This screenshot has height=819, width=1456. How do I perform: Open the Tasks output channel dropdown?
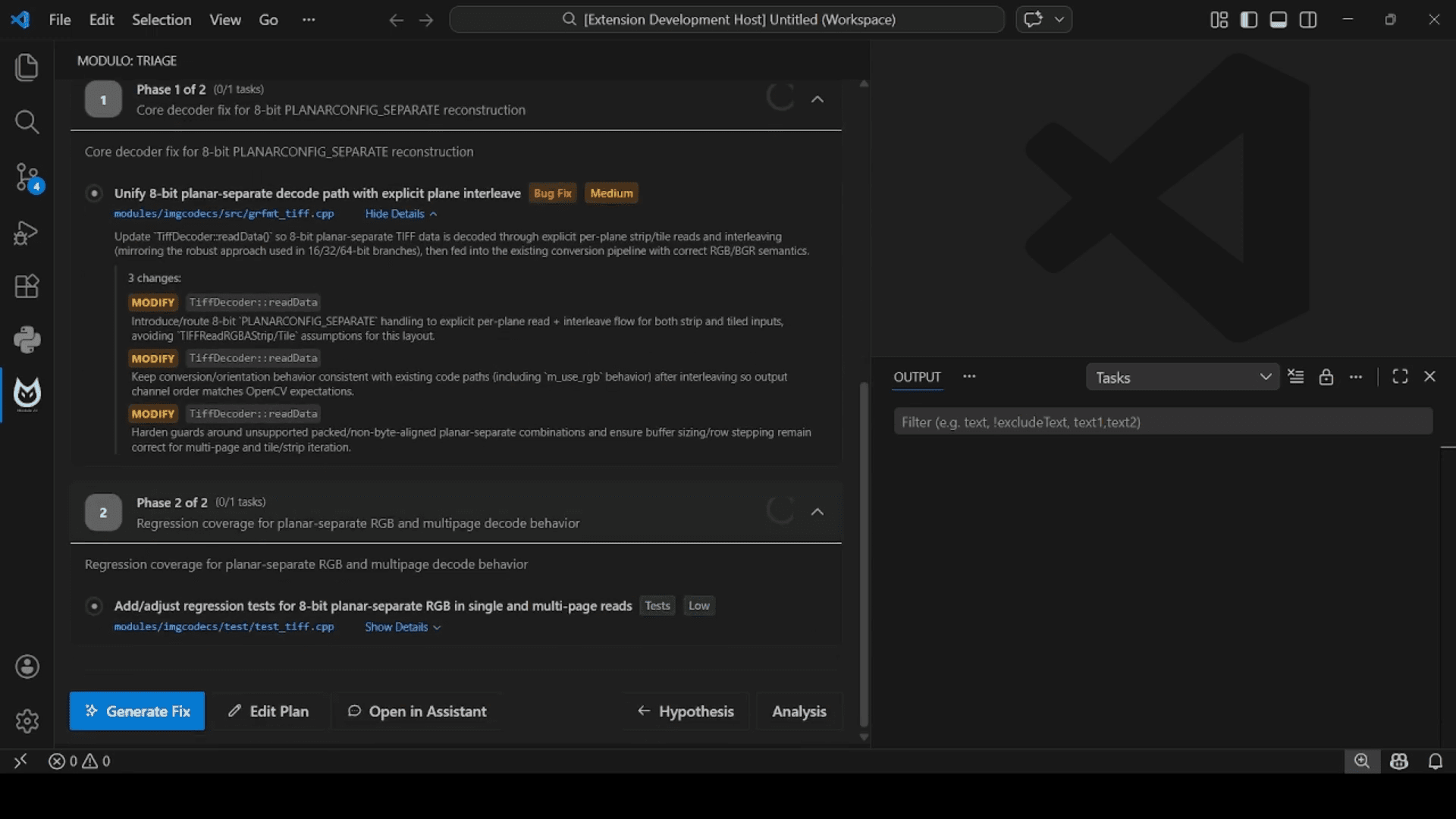click(1182, 377)
